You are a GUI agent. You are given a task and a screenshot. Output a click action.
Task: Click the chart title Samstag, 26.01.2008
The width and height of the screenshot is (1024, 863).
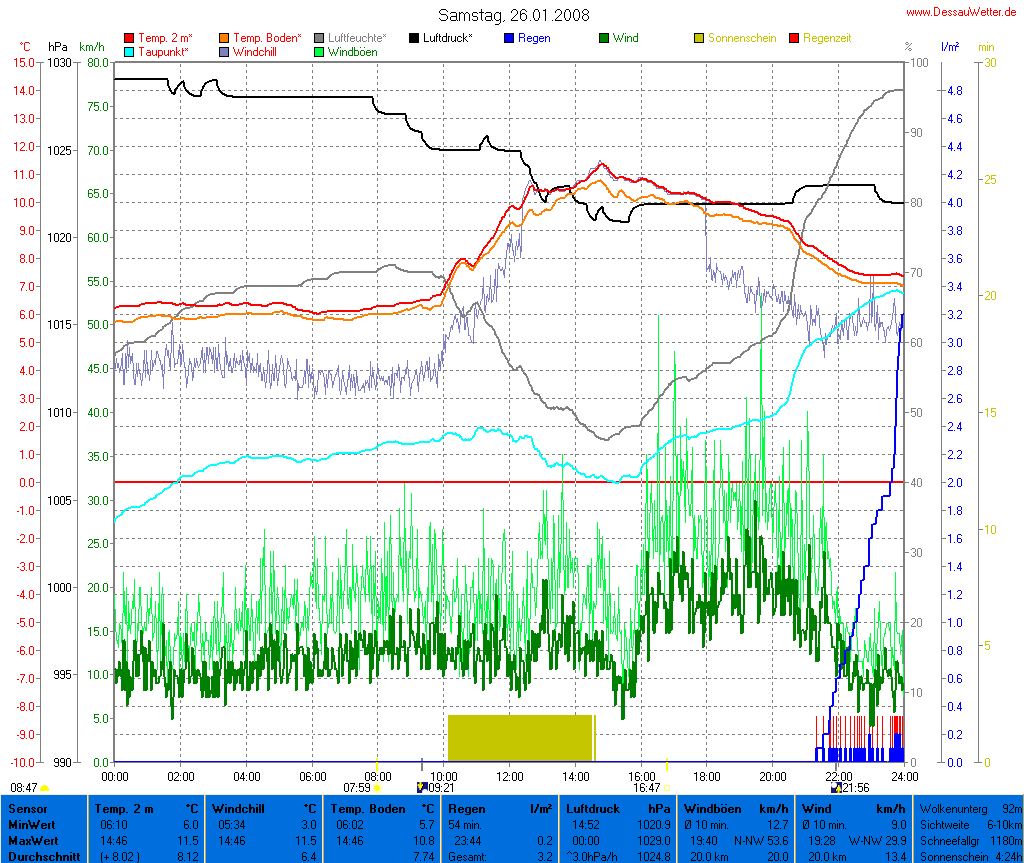pyautogui.click(x=514, y=15)
